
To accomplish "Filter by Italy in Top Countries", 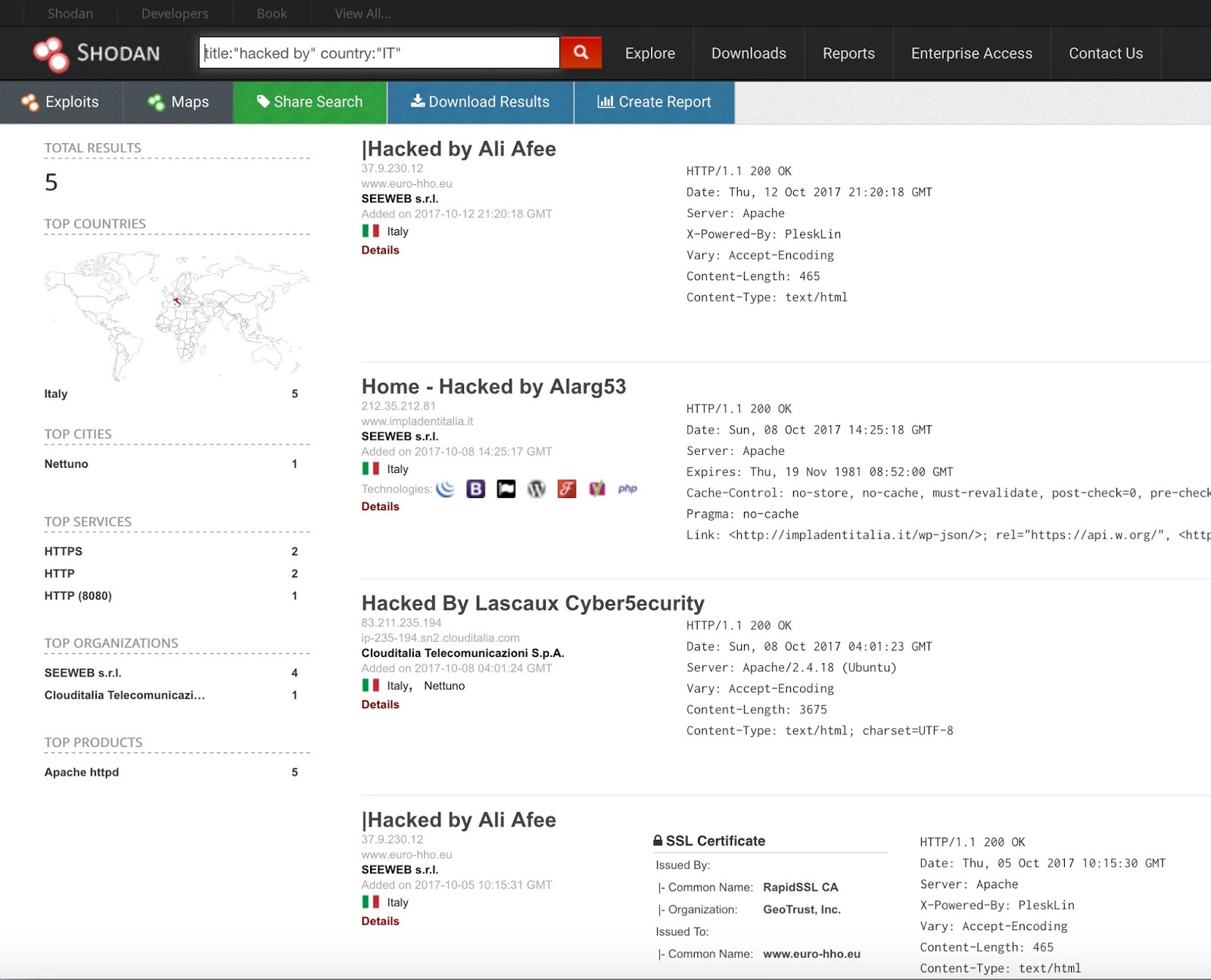I will point(56,394).
